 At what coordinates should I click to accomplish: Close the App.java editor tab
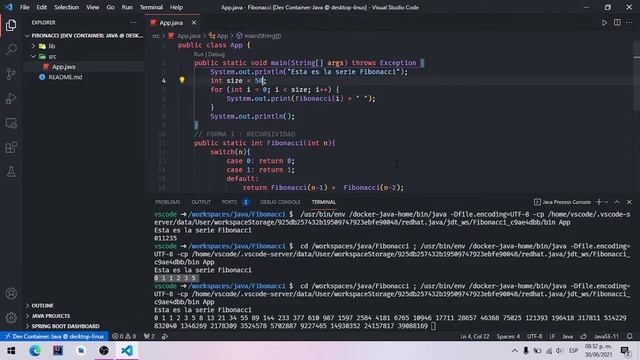[x=194, y=23]
